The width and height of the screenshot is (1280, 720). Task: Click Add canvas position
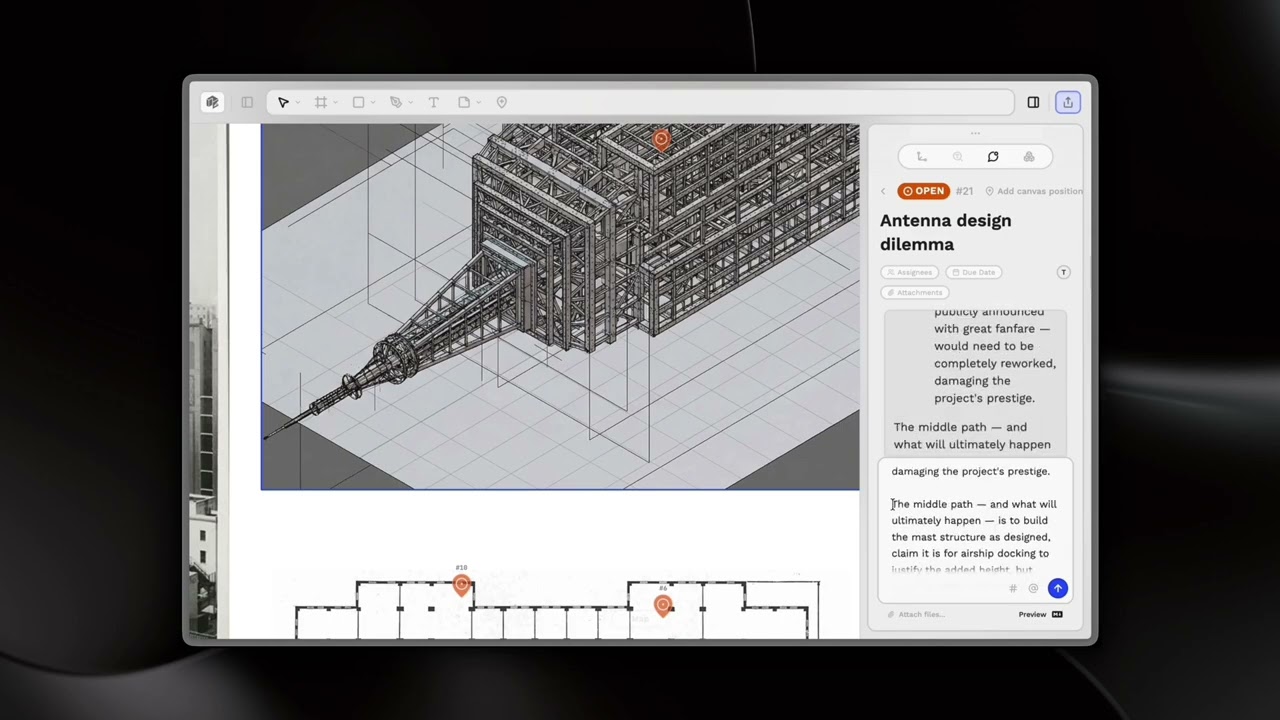(x=1034, y=191)
